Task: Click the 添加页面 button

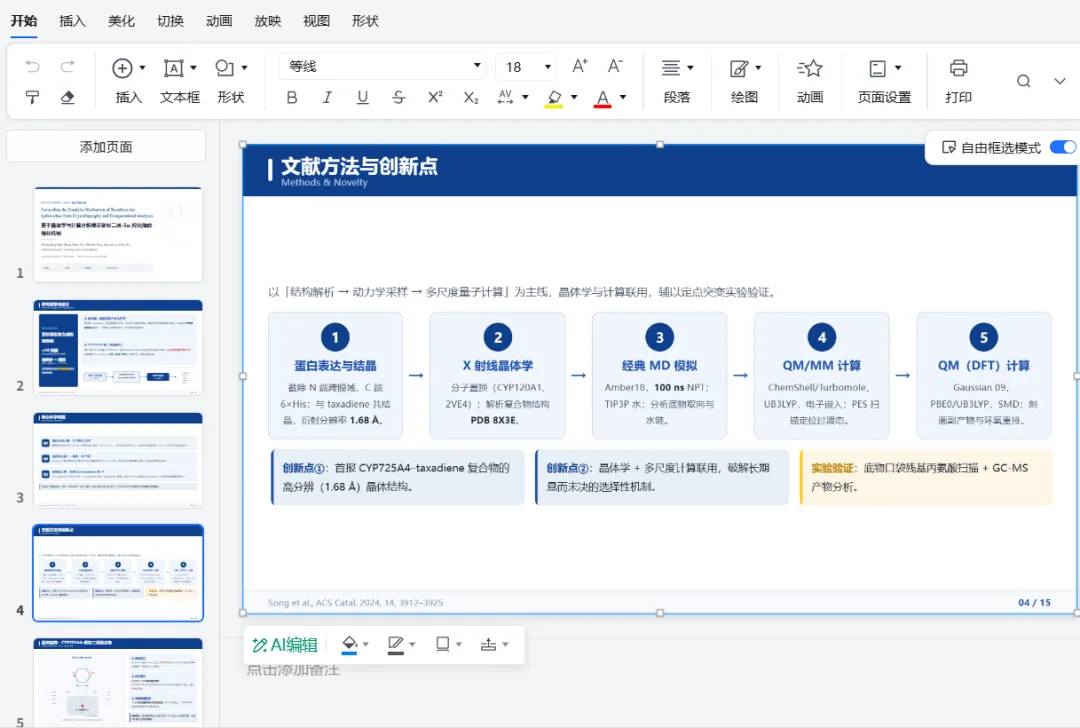Action: tap(106, 147)
